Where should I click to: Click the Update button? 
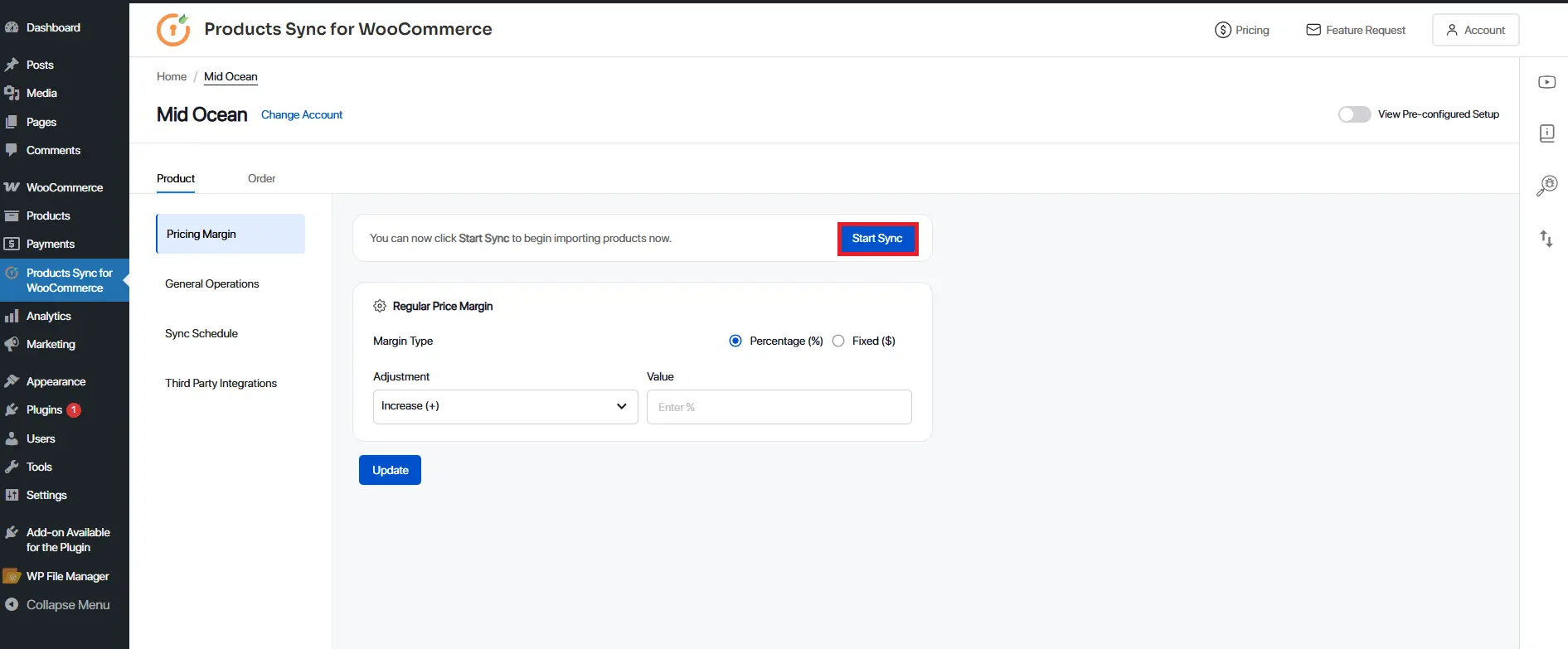click(x=390, y=470)
